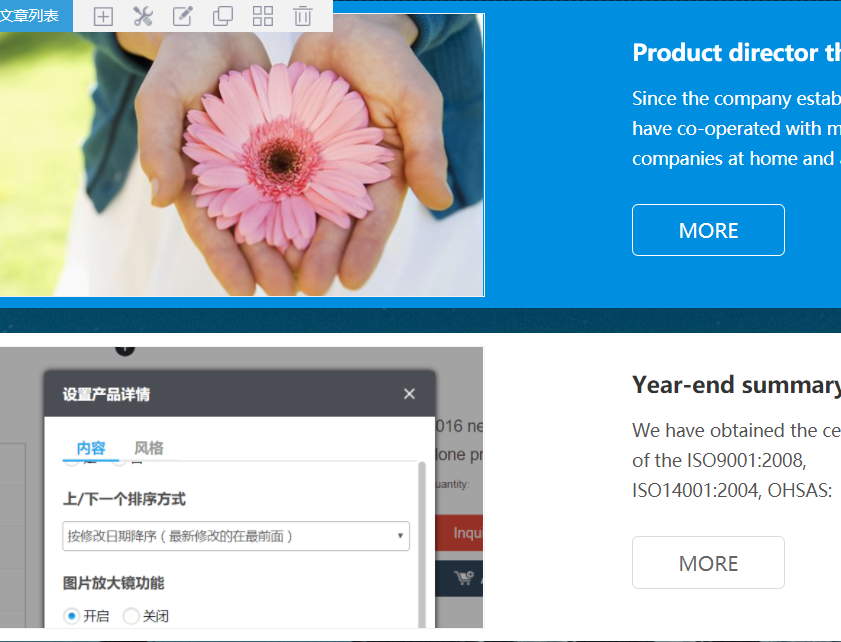Click the 文章列表 module label
Viewport: 841px width, 642px height.
(29, 16)
